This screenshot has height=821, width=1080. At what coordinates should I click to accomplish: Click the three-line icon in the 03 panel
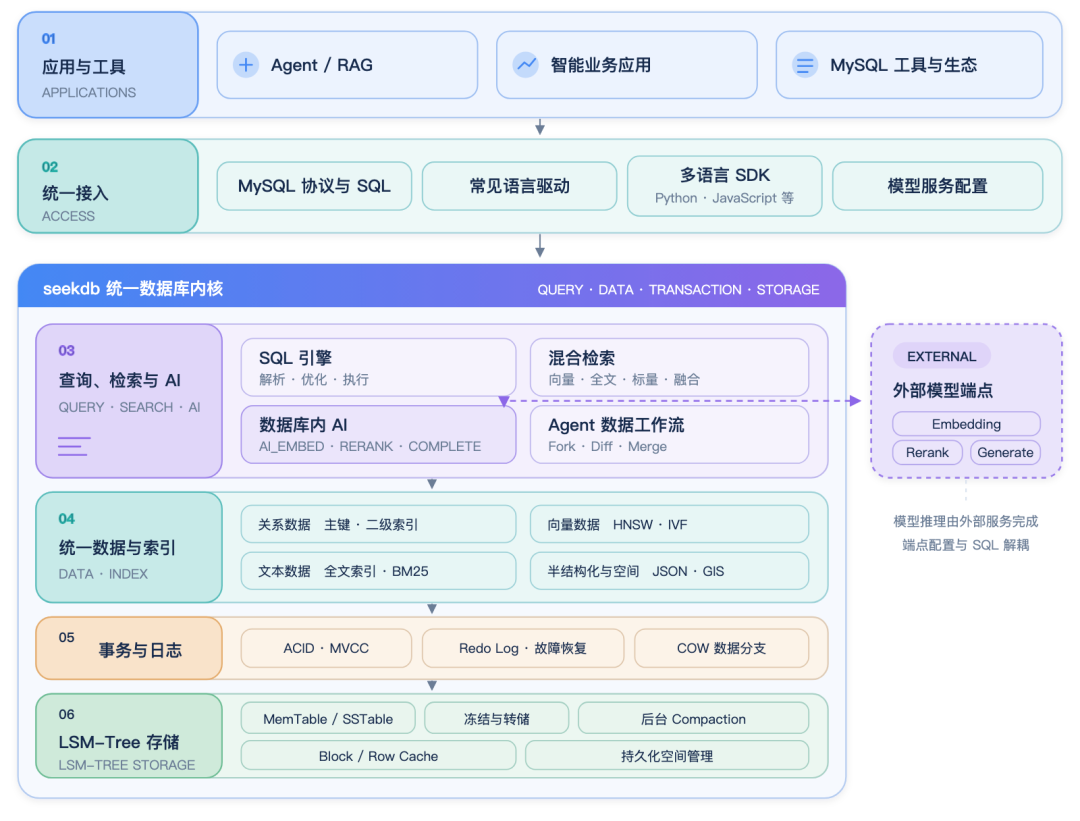coord(74,446)
